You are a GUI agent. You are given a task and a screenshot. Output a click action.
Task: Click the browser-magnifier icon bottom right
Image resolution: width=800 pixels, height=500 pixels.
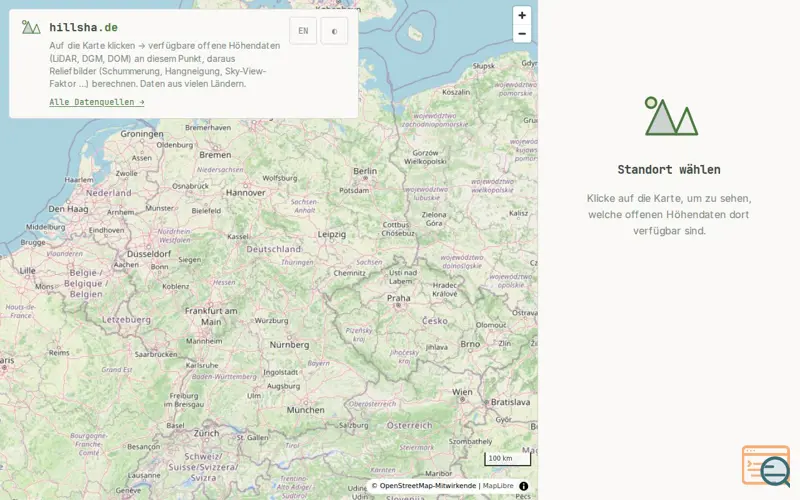tap(766, 466)
